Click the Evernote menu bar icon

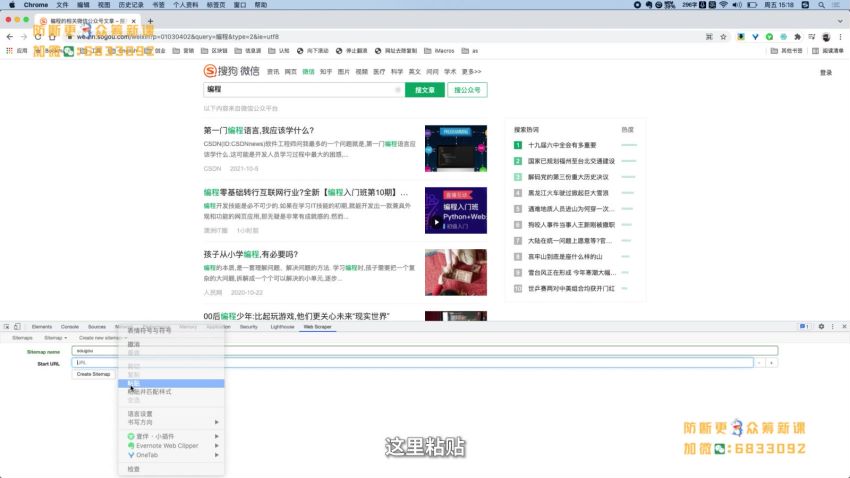coord(648,5)
